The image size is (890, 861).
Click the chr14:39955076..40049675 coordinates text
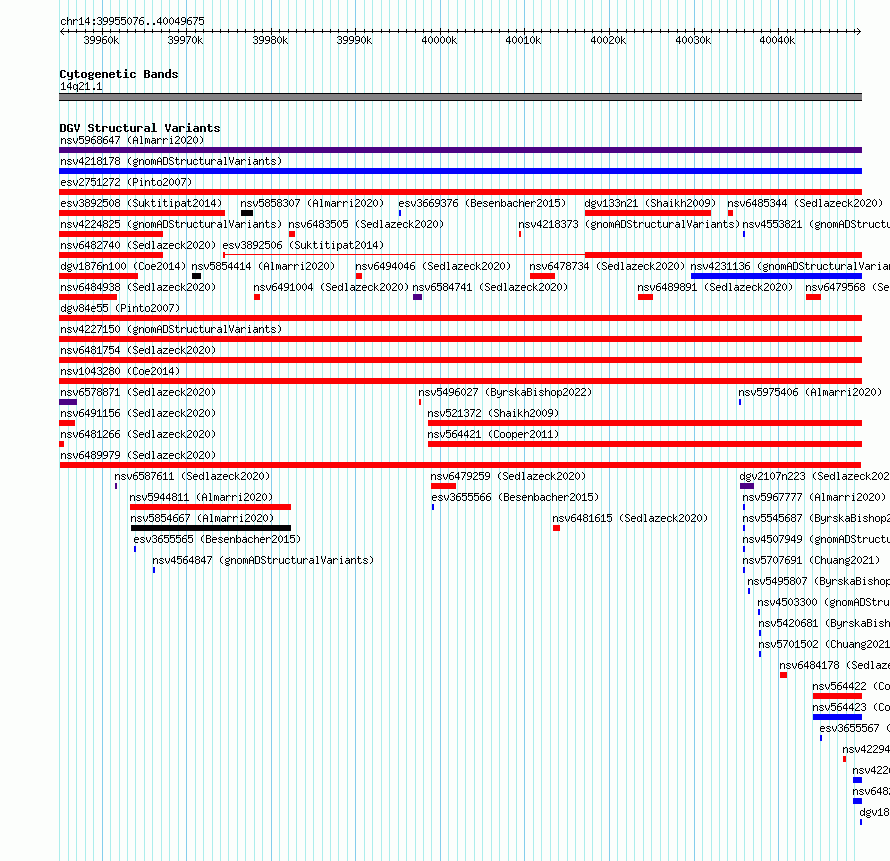click(132, 21)
